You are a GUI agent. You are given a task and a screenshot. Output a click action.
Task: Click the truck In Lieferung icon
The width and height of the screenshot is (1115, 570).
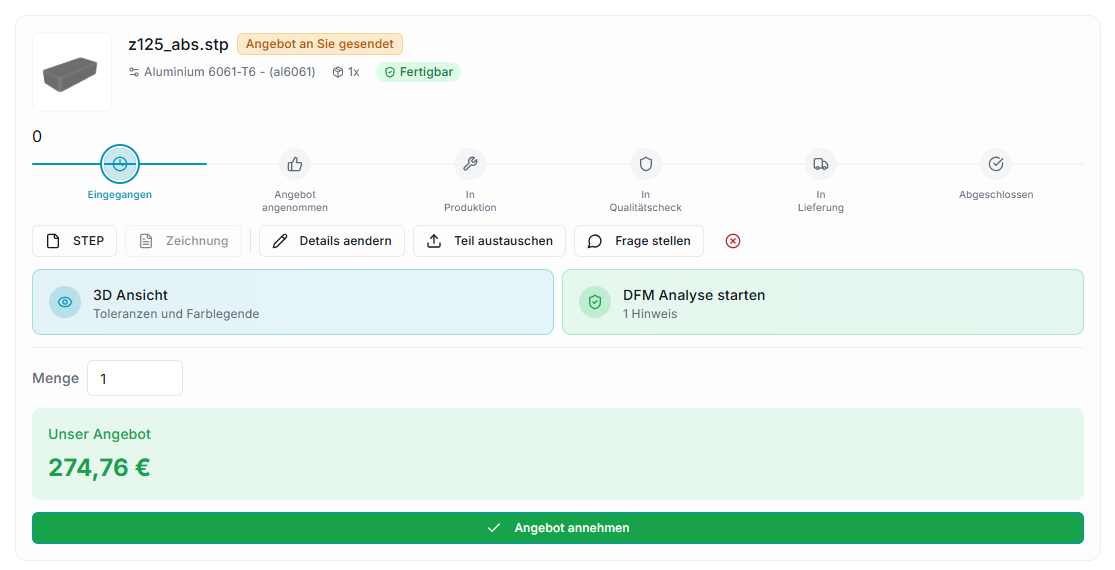tap(821, 164)
